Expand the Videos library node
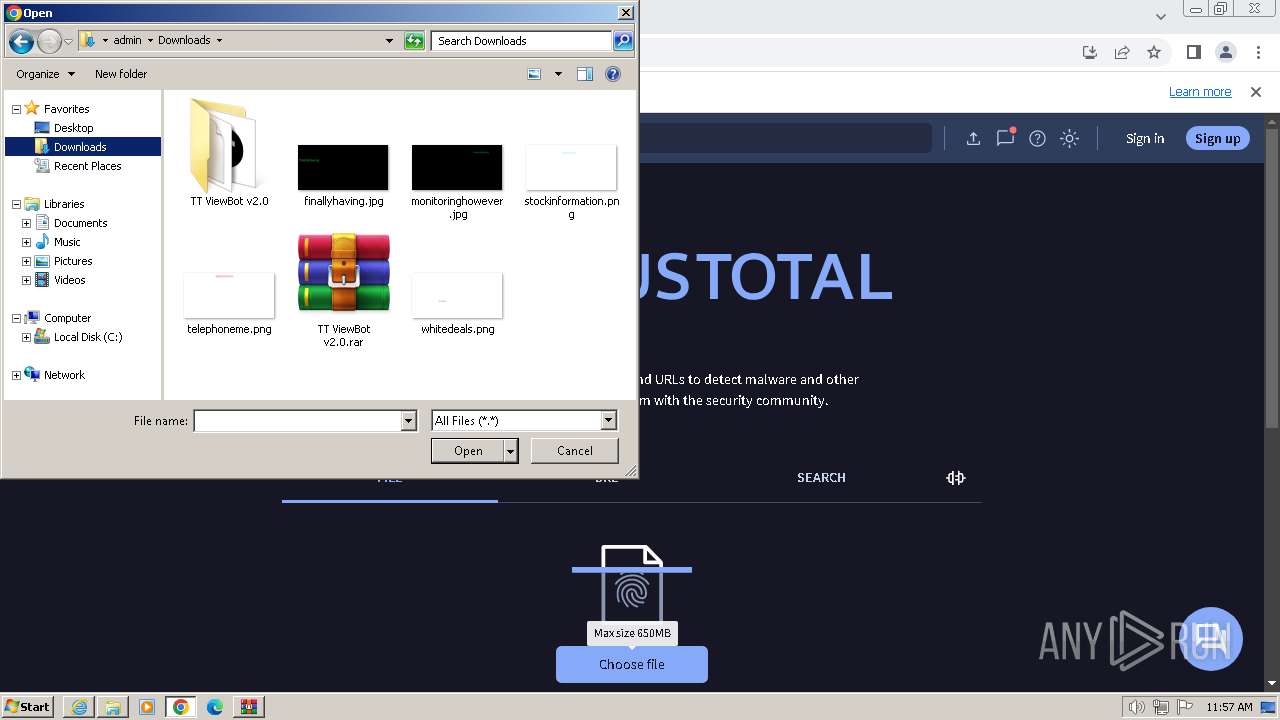 [26, 280]
